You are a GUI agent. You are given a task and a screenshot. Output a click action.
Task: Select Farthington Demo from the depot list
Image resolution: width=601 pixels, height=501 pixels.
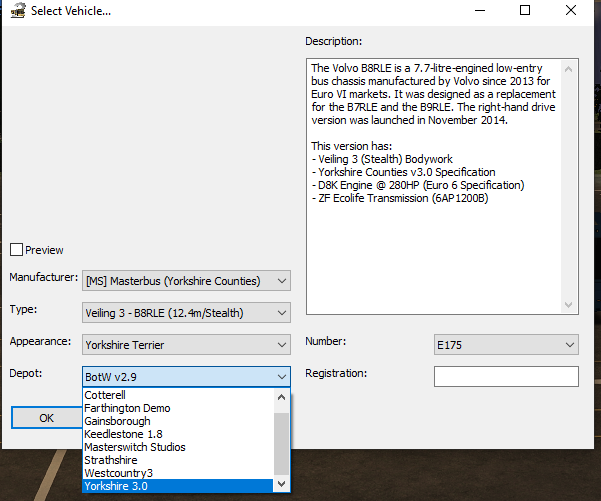coord(178,408)
